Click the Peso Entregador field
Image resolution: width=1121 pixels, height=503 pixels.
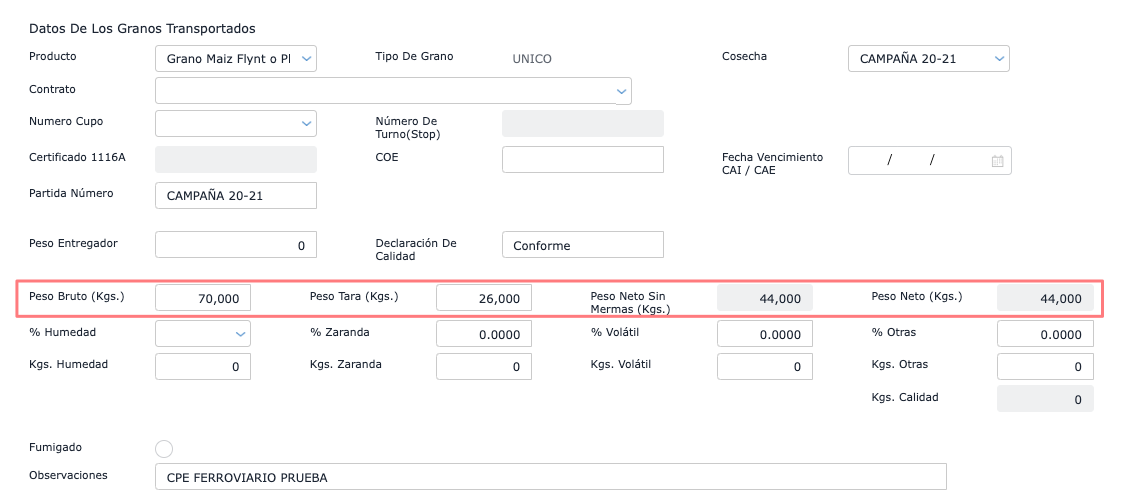pos(236,245)
